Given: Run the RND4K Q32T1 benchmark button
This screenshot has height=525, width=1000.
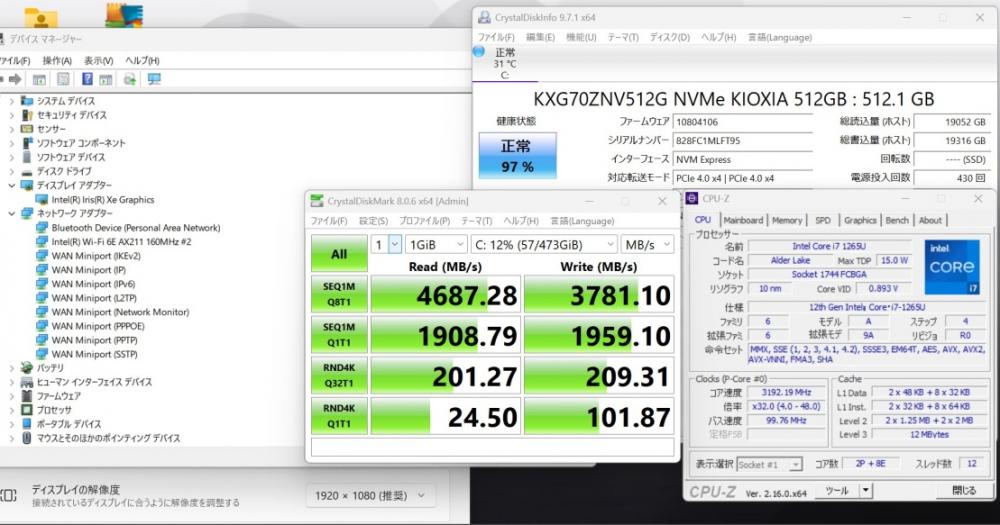Looking at the screenshot, I should 339,376.
